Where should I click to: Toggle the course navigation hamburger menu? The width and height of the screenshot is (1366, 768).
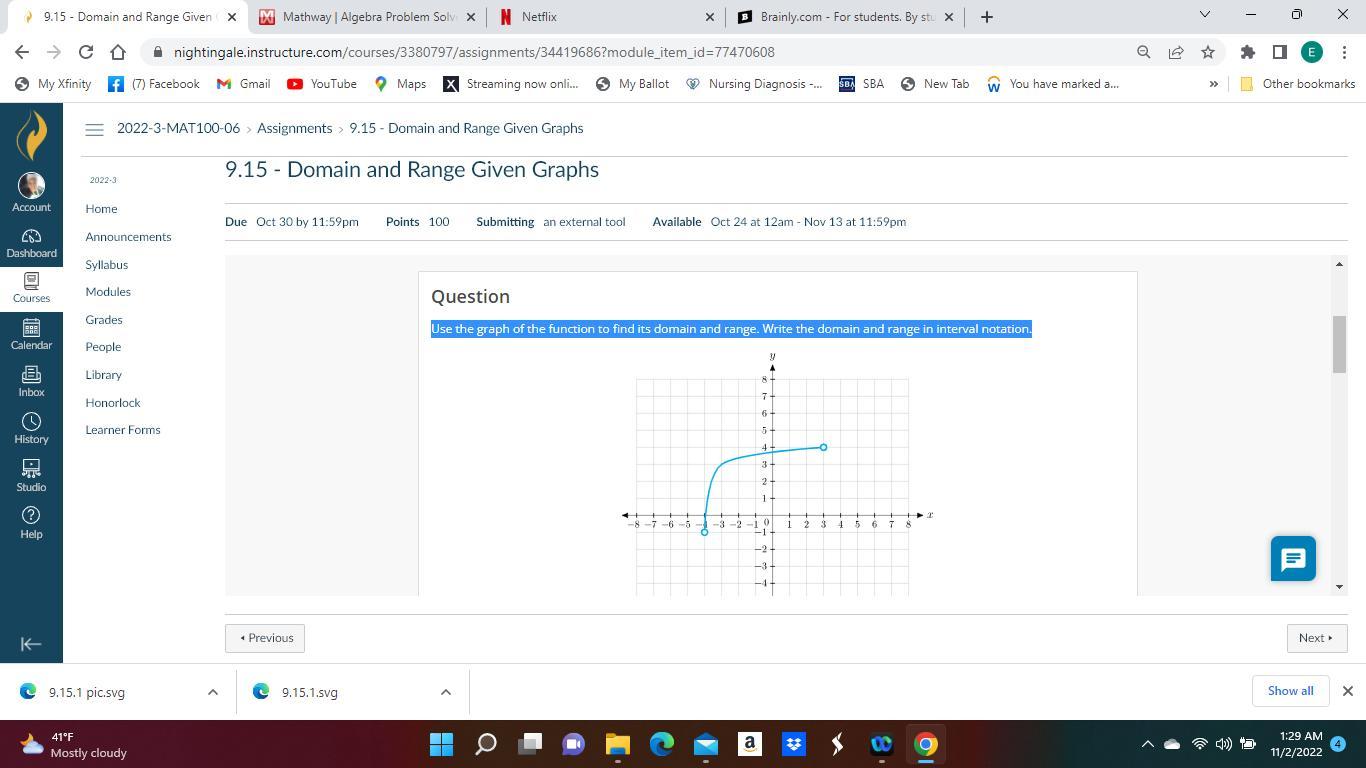point(94,129)
